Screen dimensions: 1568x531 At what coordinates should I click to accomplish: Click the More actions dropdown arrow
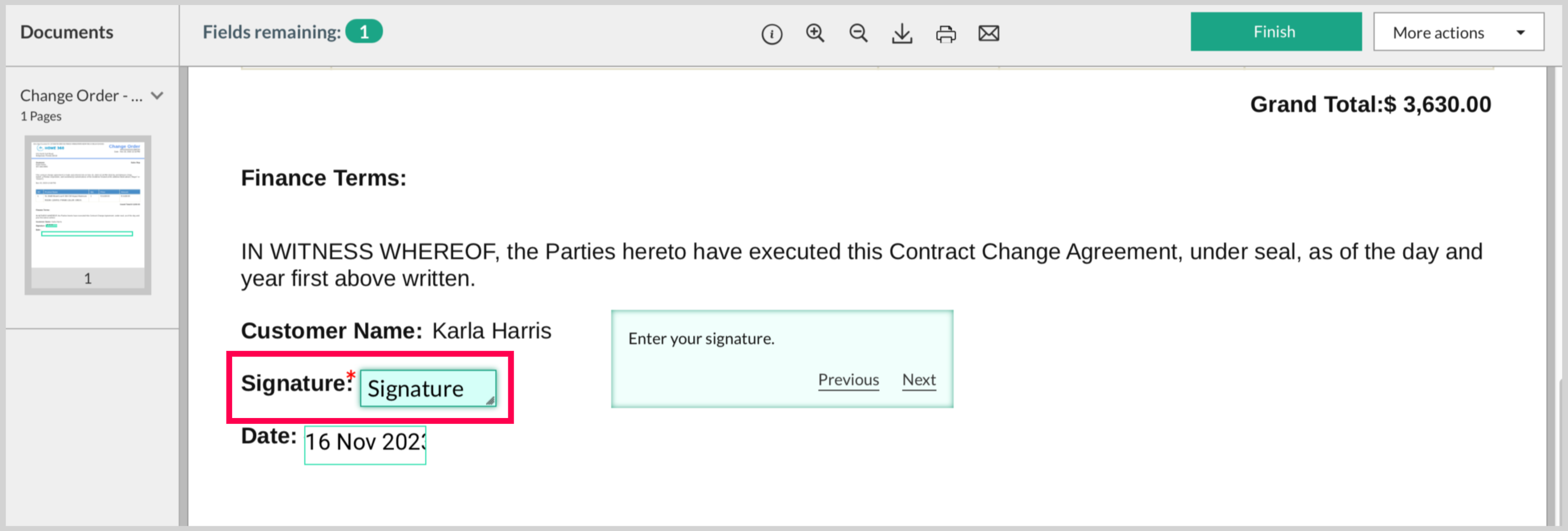point(1521,33)
